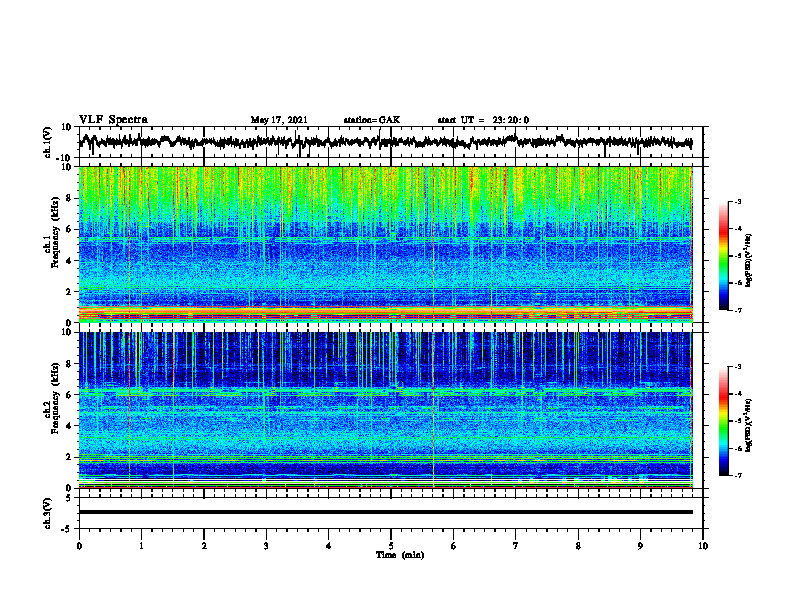Click the red-yellow low-frequency band in ch.1 spectrogram
The height and width of the screenshot is (612, 792).
tap(386, 313)
